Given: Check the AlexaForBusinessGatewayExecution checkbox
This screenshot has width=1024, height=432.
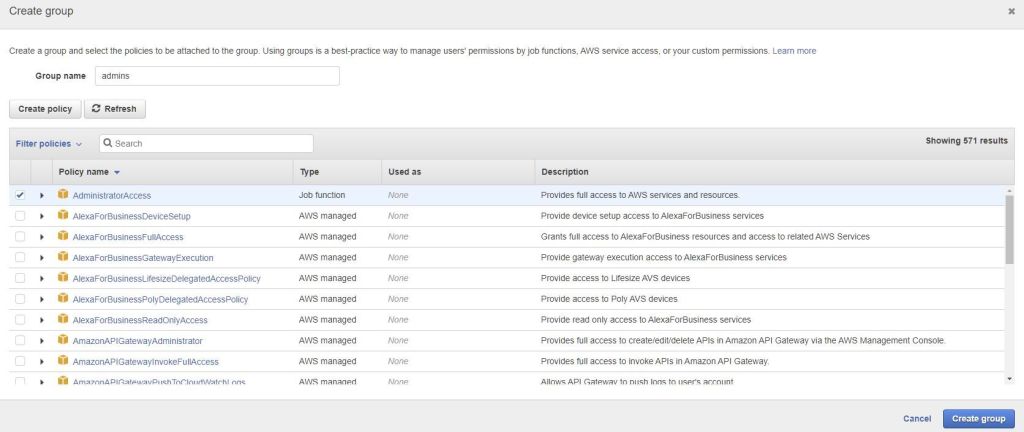Looking at the screenshot, I should click(20, 258).
